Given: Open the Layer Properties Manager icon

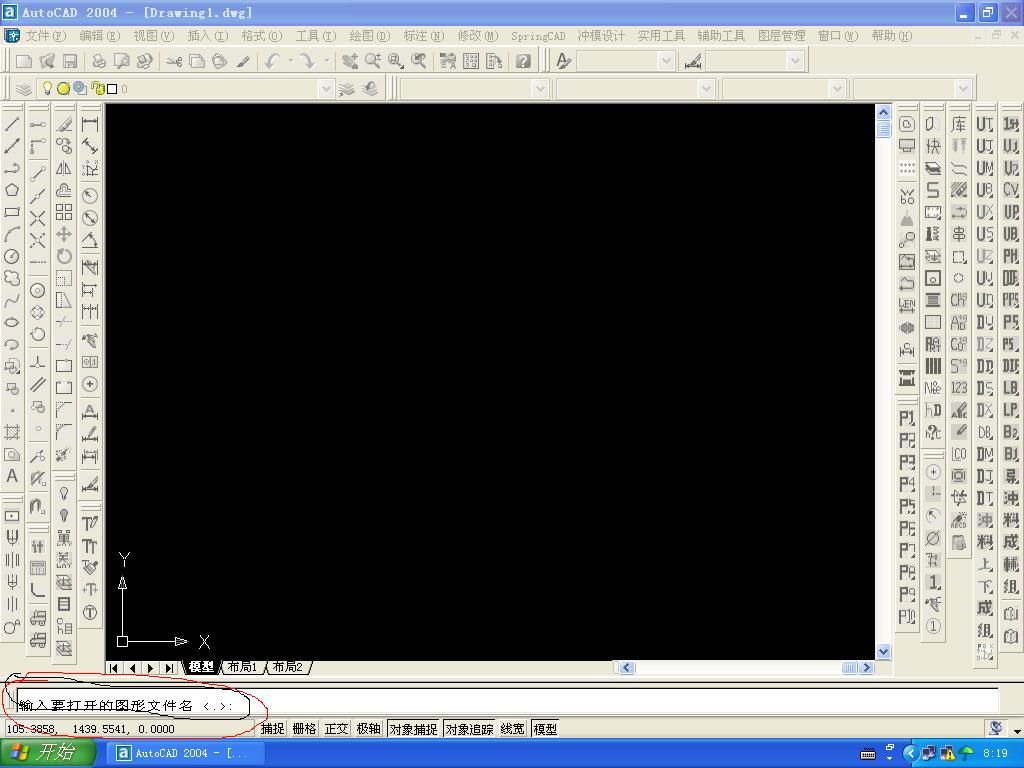Looking at the screenshot, I should [x=24, y=89].
